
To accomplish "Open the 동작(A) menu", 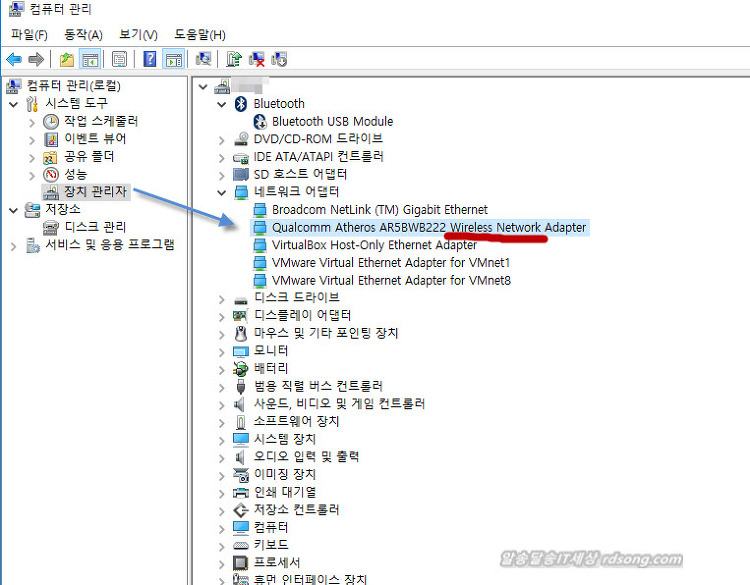I will click(x=83, y=35).
